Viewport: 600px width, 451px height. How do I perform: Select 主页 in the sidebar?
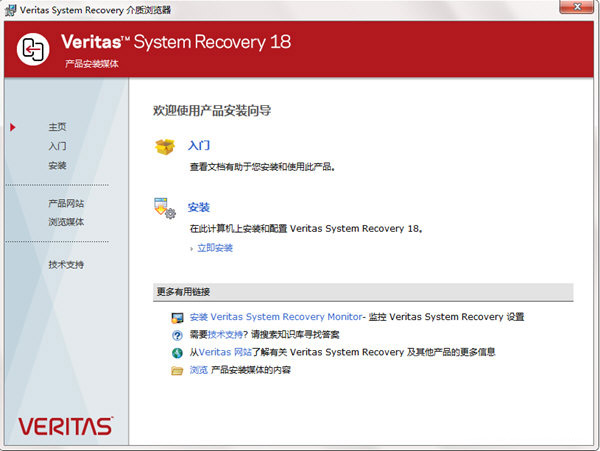pyautogui.click(x=57, y=127)
